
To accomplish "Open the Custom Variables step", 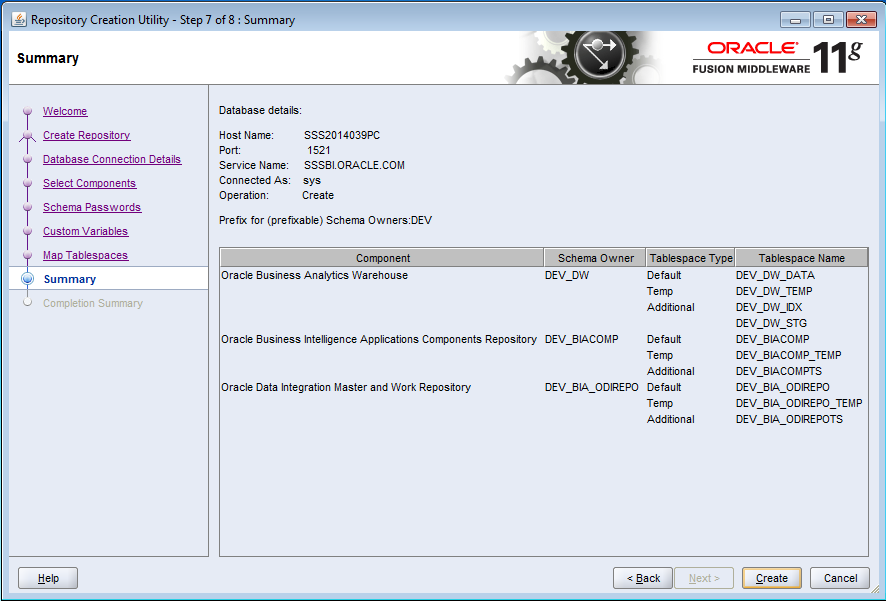I will coord(85,231).
